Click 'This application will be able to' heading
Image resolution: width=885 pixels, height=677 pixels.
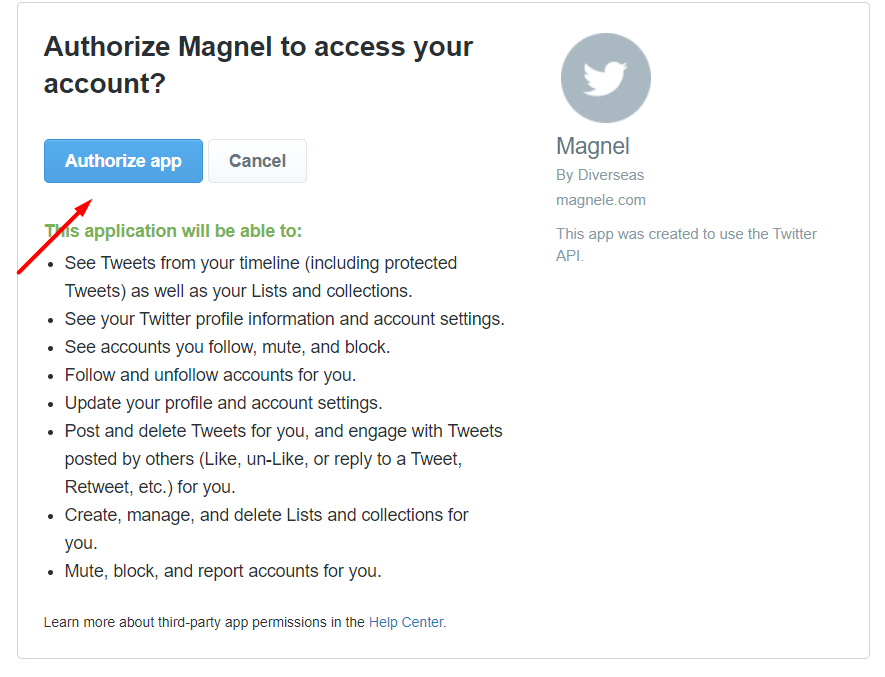pyautogui.click(x=173, y=231)
